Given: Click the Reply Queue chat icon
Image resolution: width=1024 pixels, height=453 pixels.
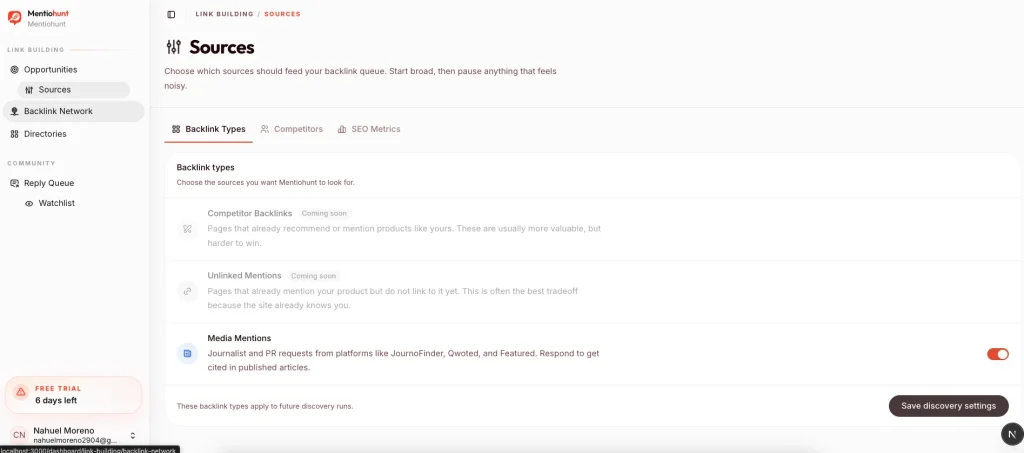Looking at the screenshot, I should 14,183.
